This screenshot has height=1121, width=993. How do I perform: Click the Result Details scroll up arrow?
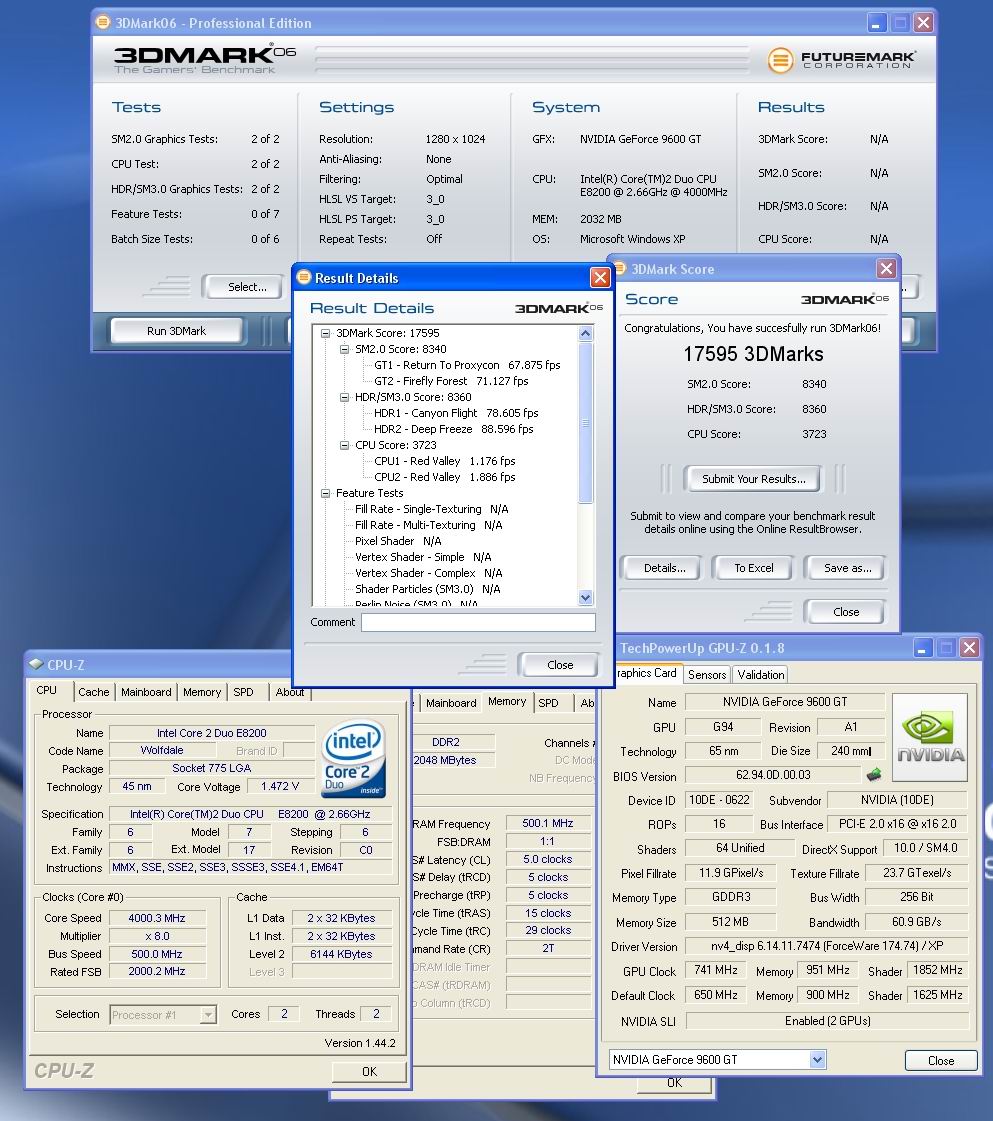click(586, 333)
